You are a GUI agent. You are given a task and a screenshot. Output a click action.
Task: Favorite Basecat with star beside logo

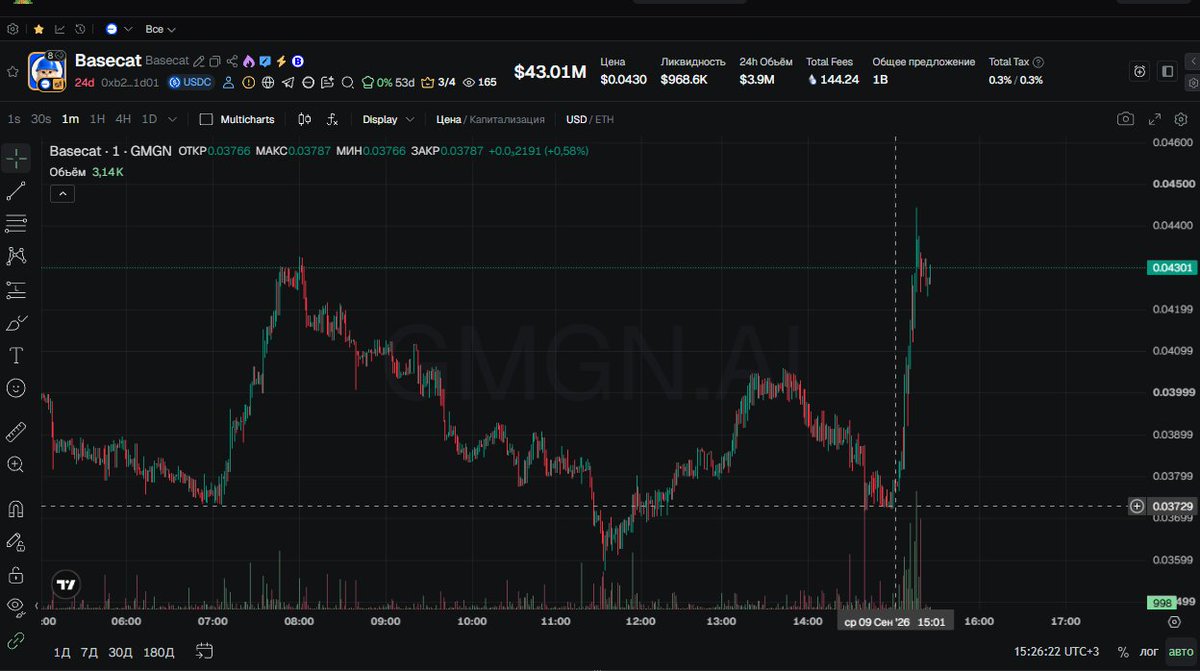click(13, 72)
